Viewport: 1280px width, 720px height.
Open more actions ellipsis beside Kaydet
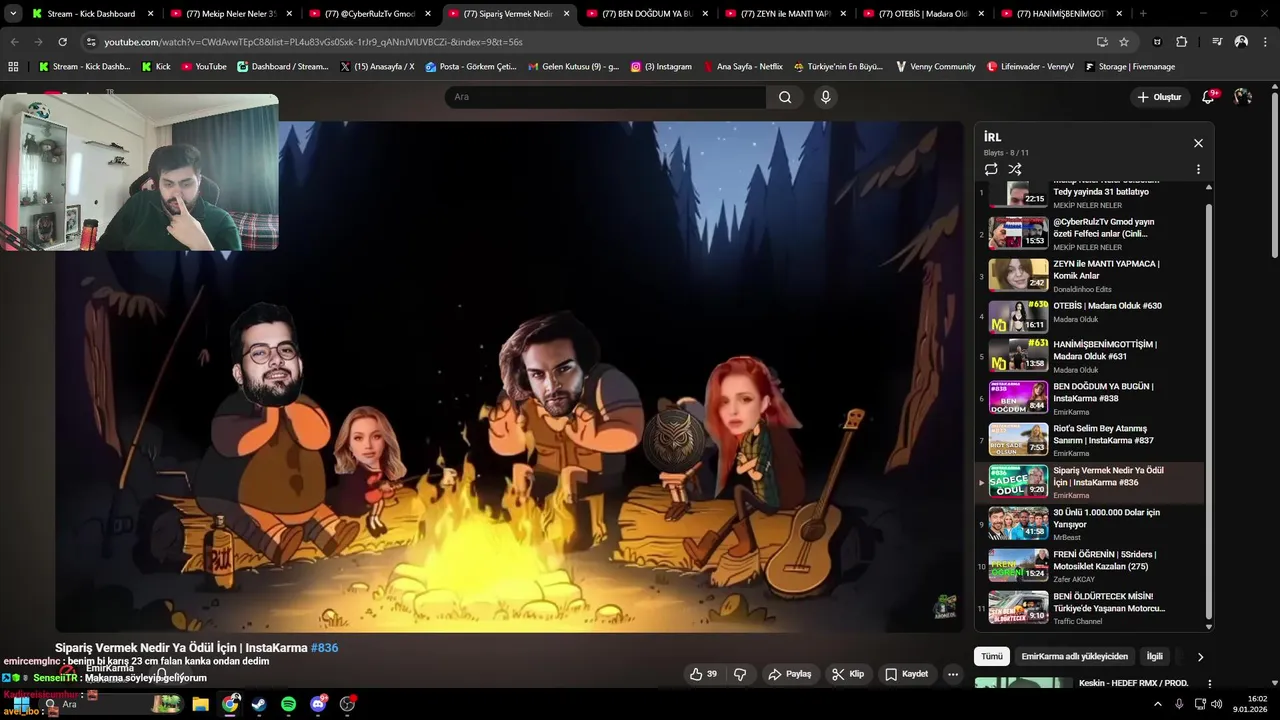953,674
